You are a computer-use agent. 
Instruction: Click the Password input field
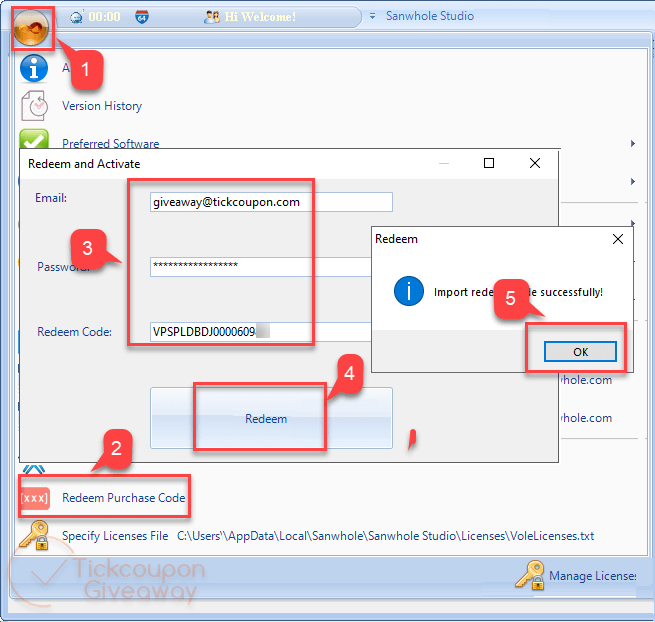coord(260,267)
